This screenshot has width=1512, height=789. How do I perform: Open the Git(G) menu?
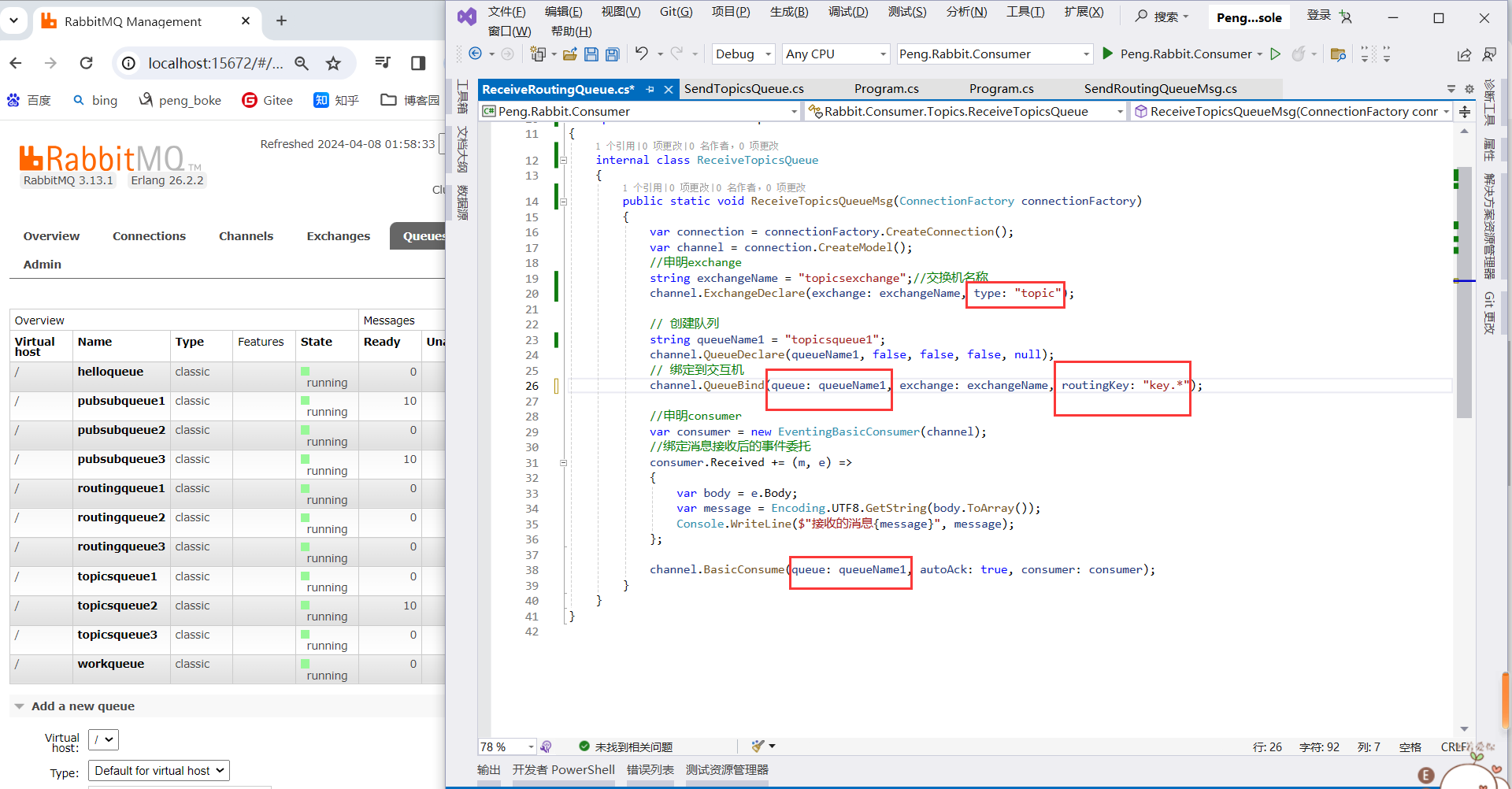[x=676, y=12]
